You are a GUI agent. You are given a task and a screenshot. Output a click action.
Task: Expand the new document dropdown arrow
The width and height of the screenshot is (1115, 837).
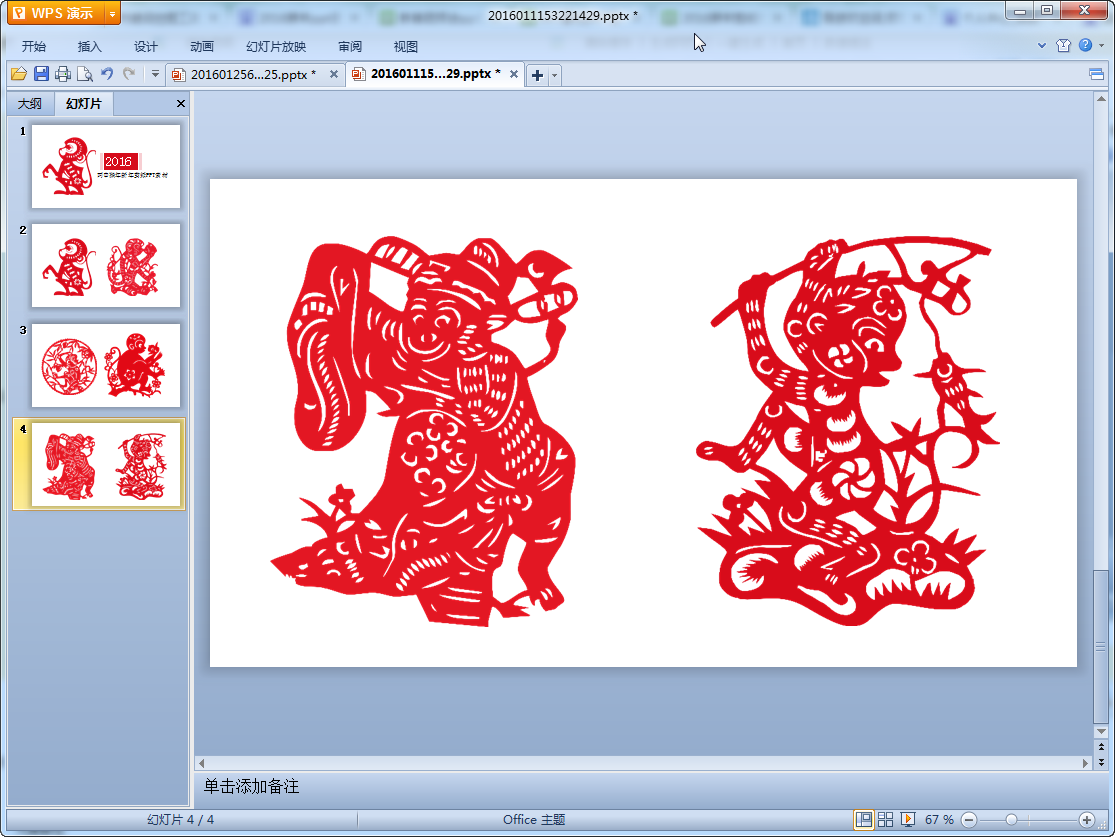pos(555,75)
